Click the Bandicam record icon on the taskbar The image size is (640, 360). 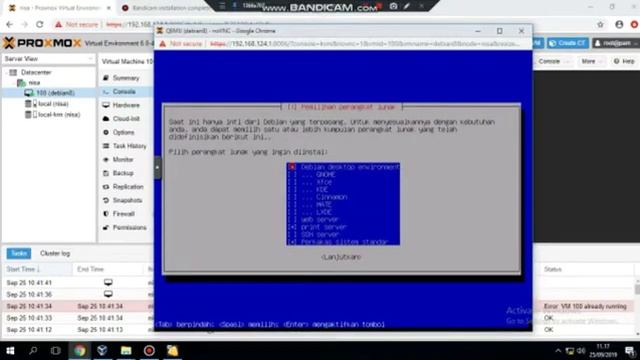(149, 351)
